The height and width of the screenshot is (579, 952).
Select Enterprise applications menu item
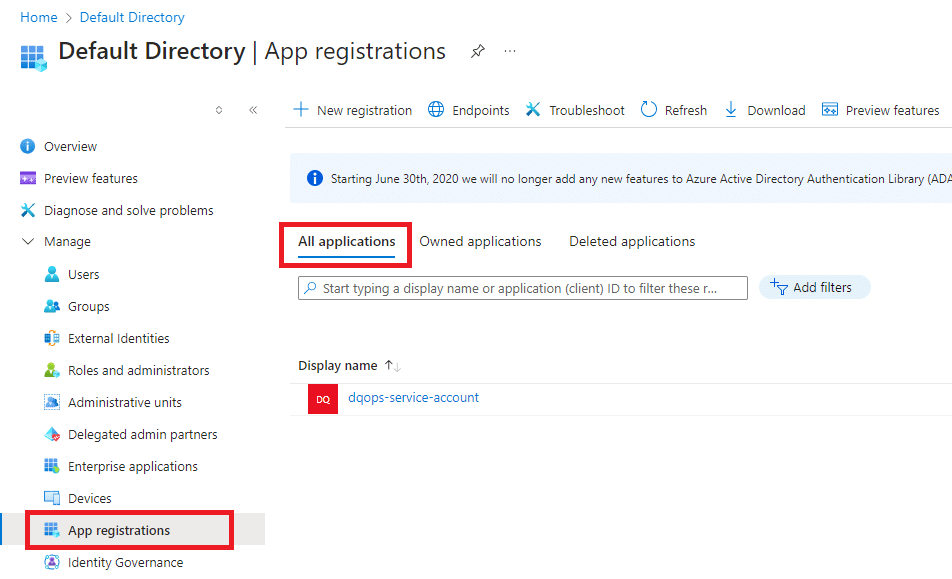tap(132, 466)
